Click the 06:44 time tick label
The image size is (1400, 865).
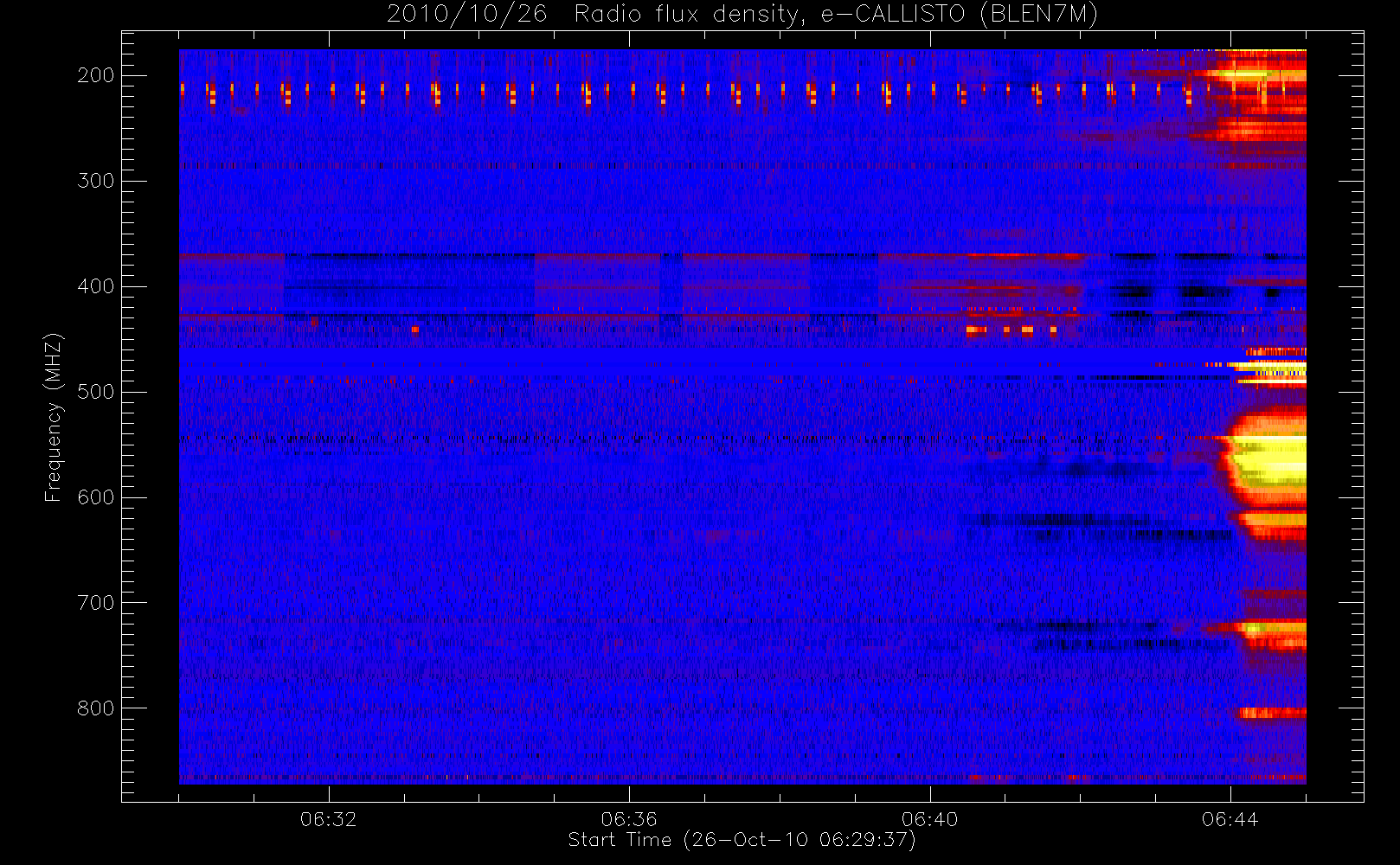coord(1230,818)
